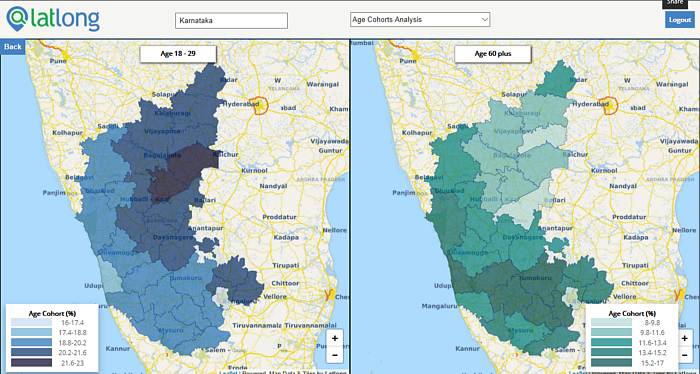700x374 pixels.
Task: Click Udupi label on the left map
Action: 93,285
